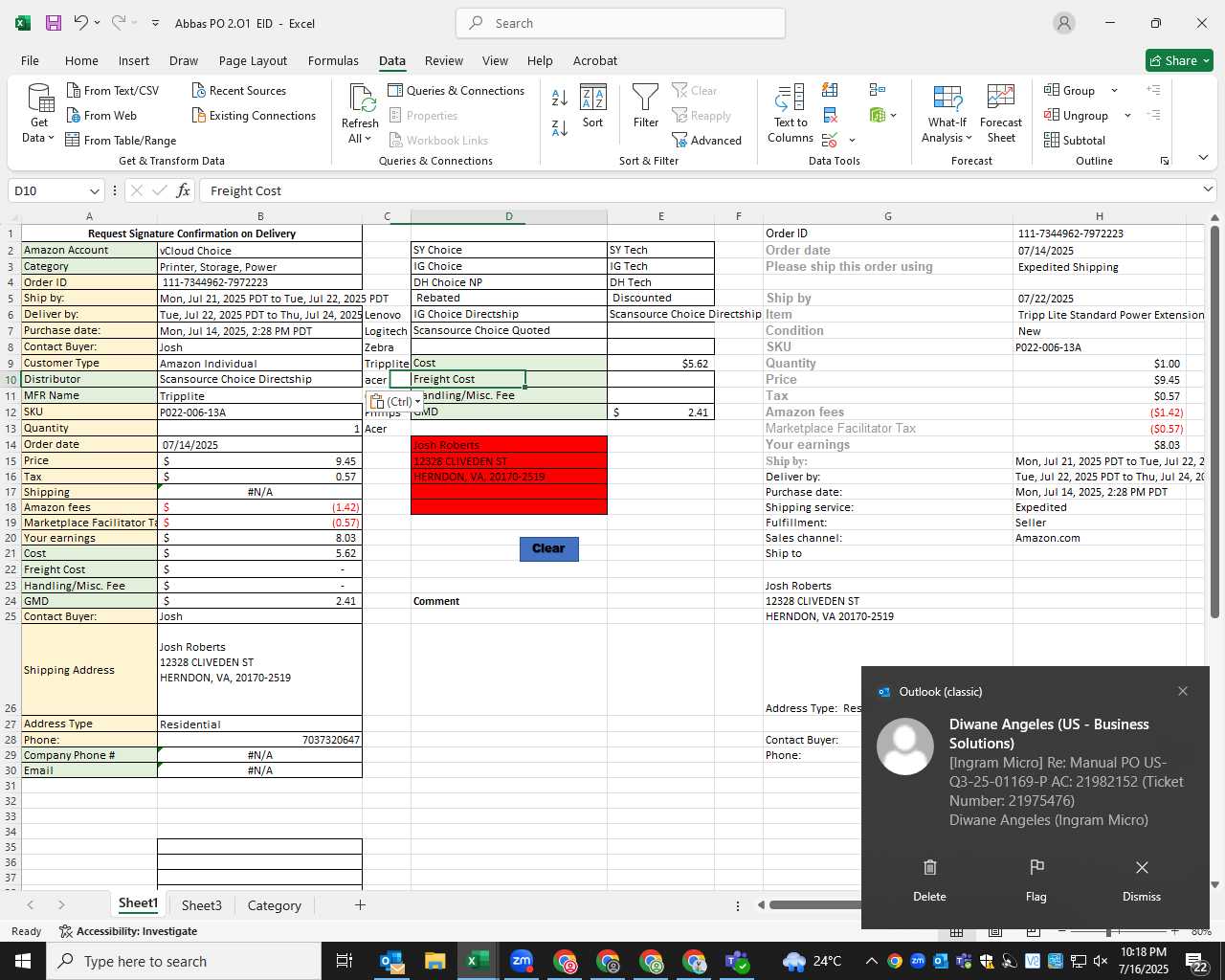The image size is (1225, 980).
Task: Switch to the Home tab
Action: 81,60
